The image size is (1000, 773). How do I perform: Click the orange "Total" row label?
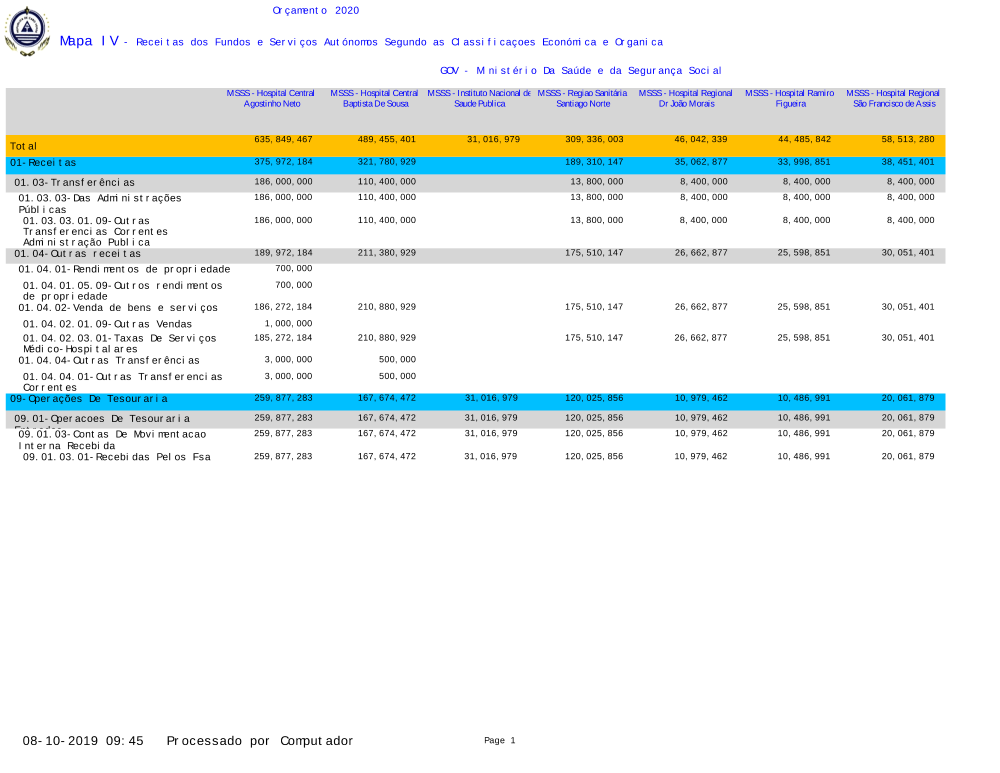(x=24, y=146)
